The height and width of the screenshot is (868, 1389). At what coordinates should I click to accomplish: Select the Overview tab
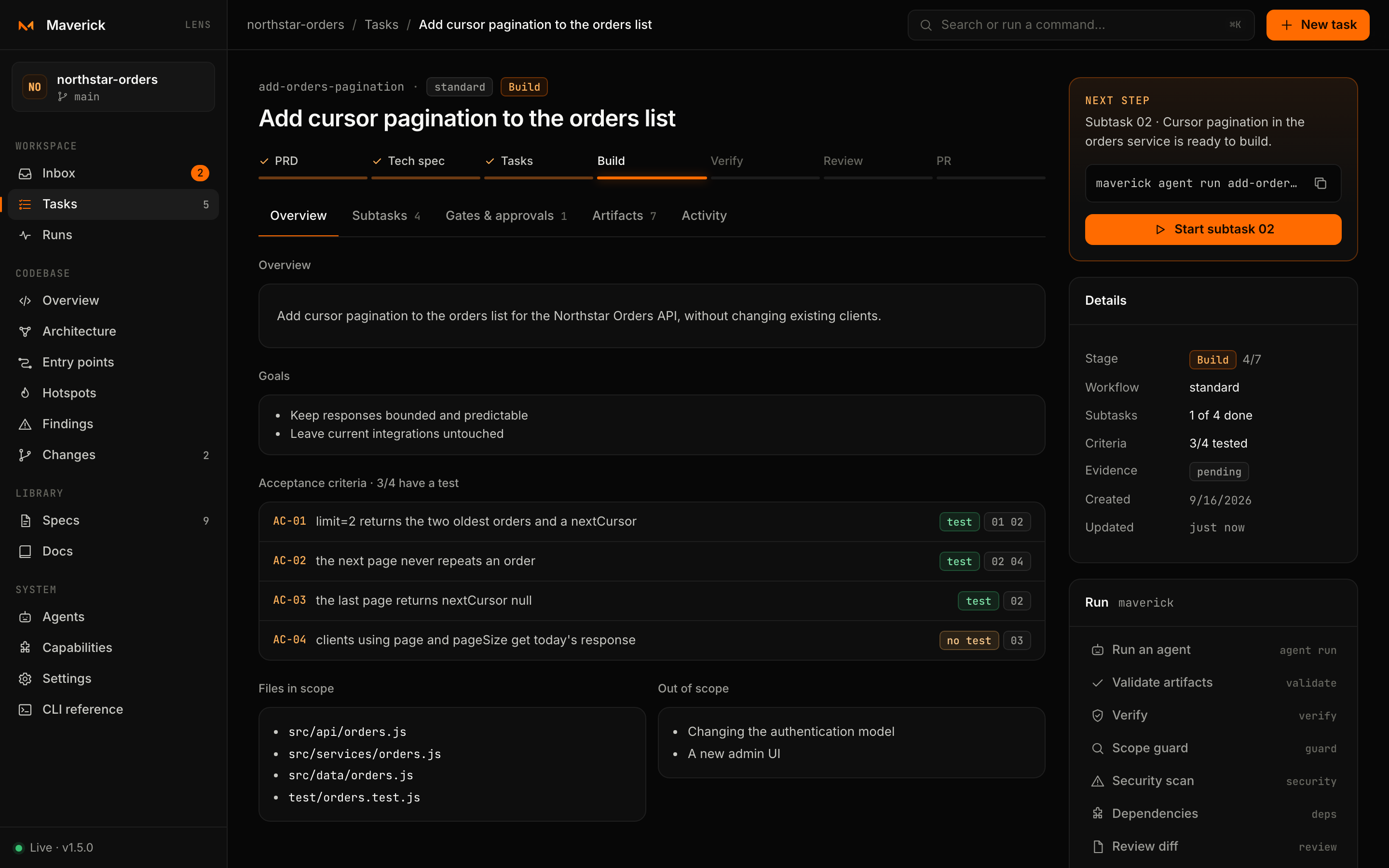click(298, 216)
